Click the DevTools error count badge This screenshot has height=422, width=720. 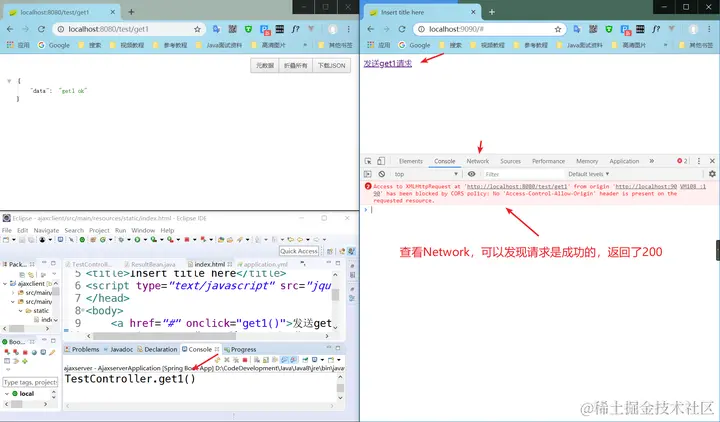682,161
